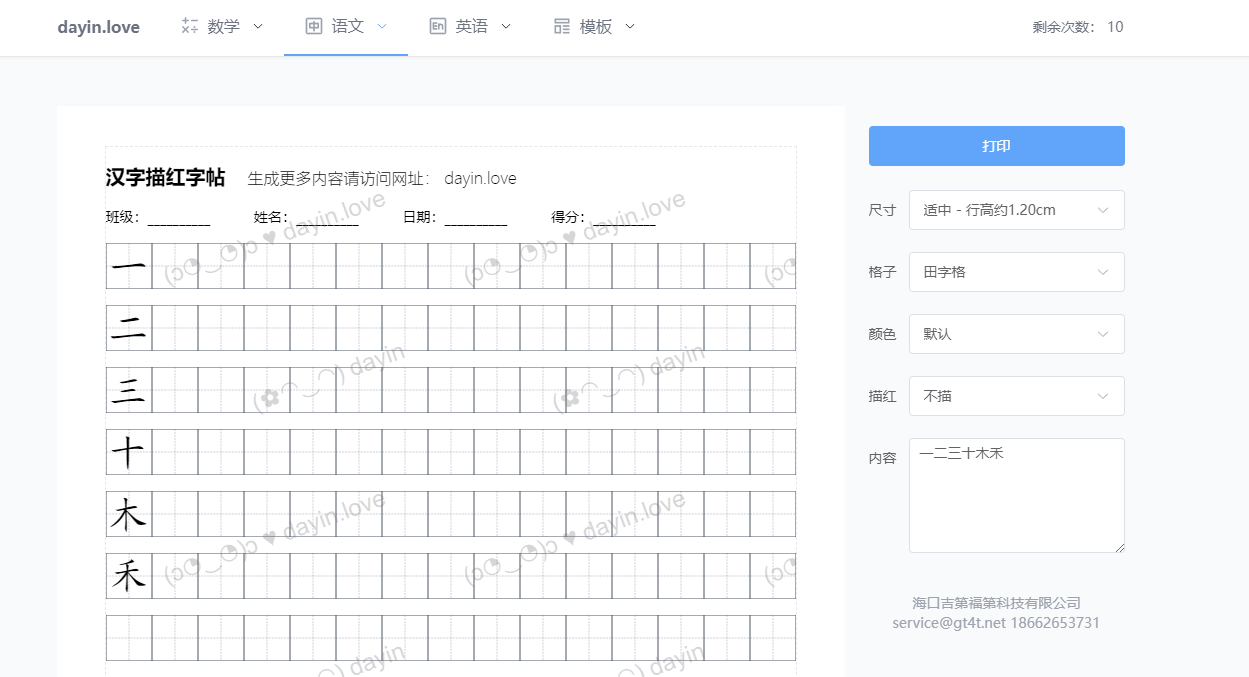Click the resize handle of 内容 textarea

[x=1119, y=547]
